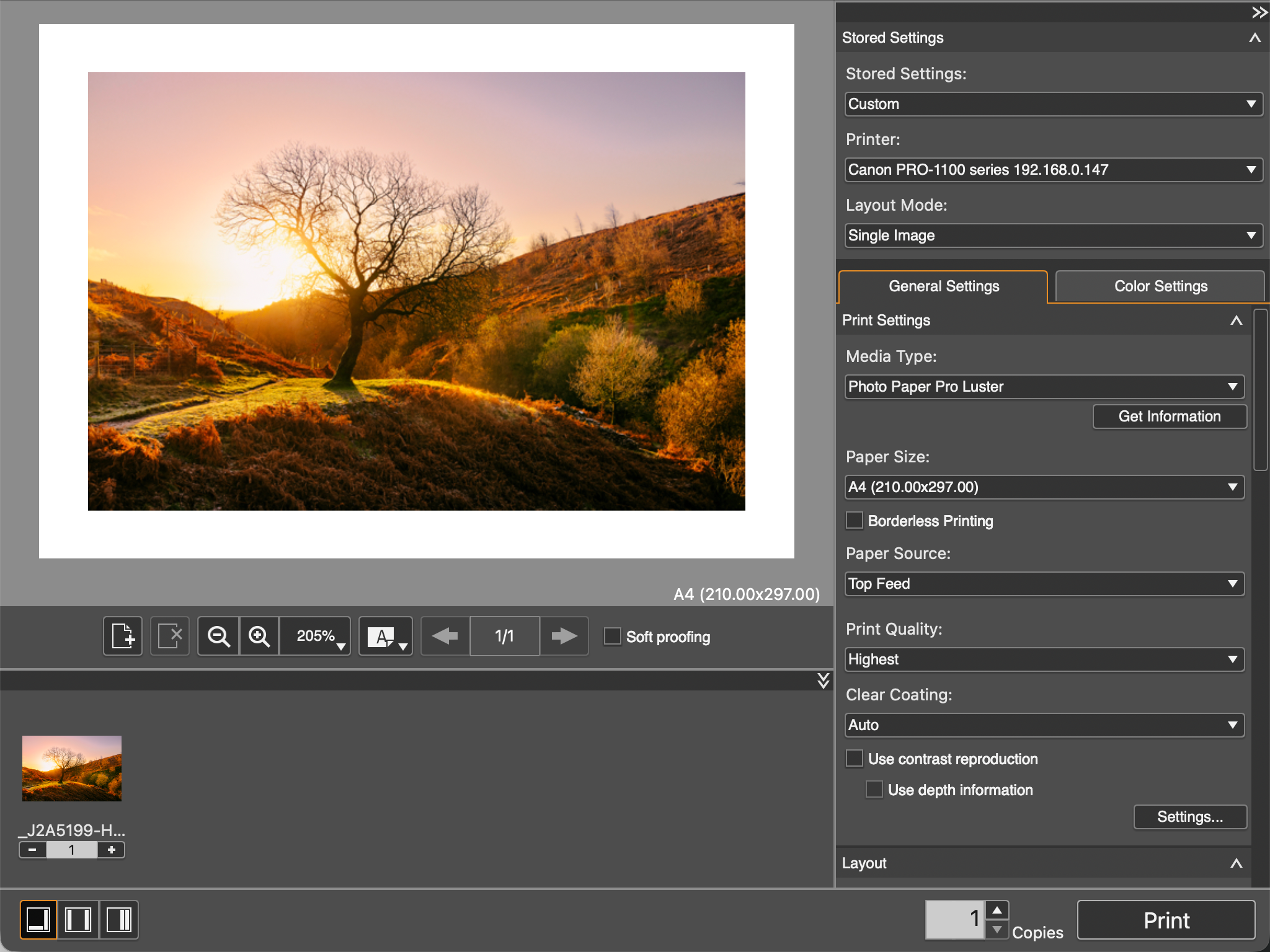Go to the previous page arrow
The image size is (1270, 952).
(x=445, y=636)
